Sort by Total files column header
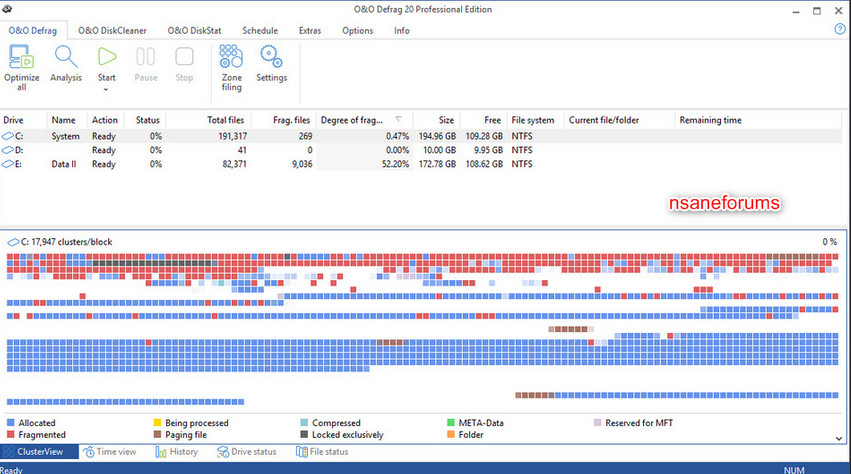 click(x=208, y=120)
